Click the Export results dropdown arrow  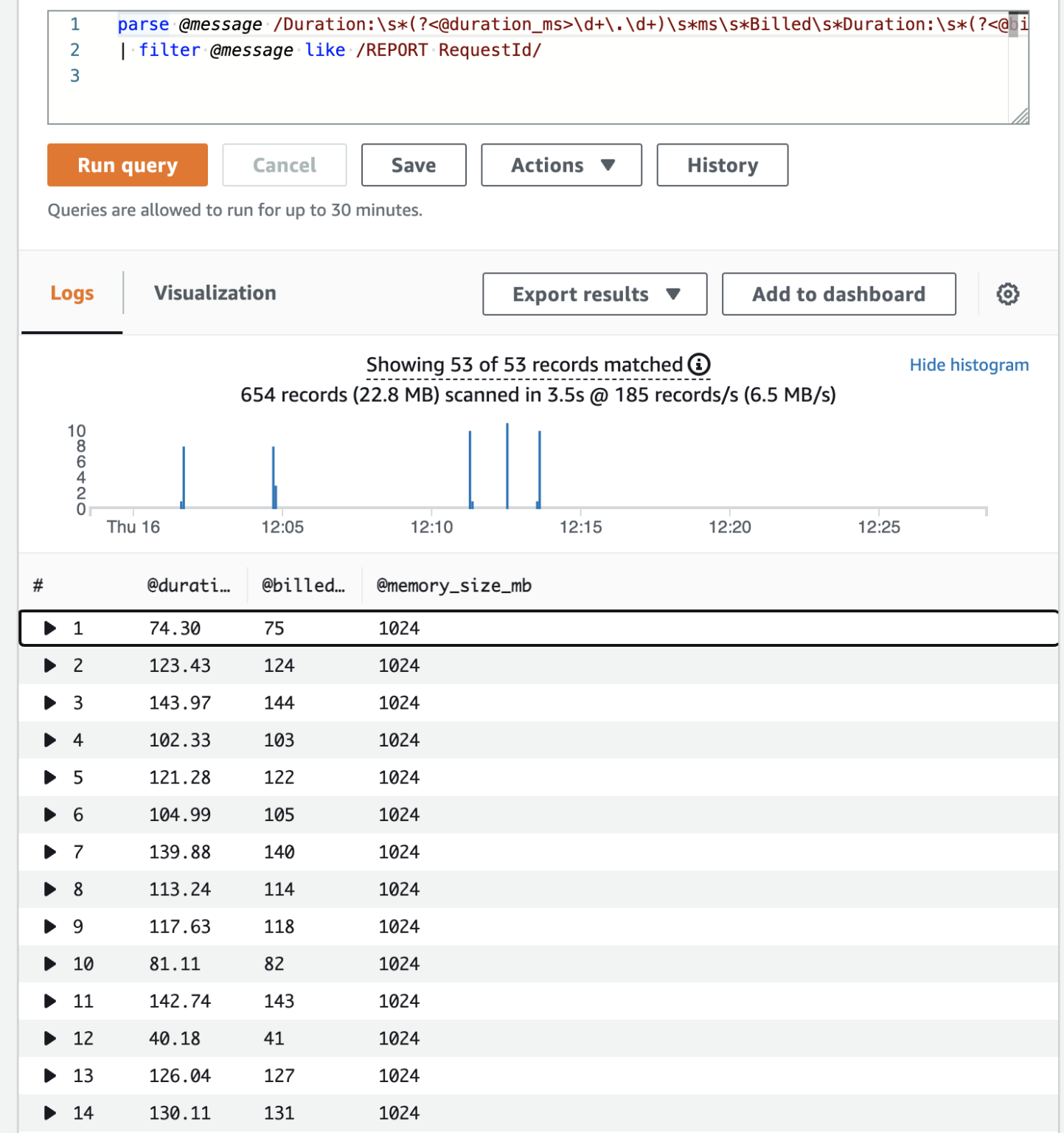[x=673, y=294]
